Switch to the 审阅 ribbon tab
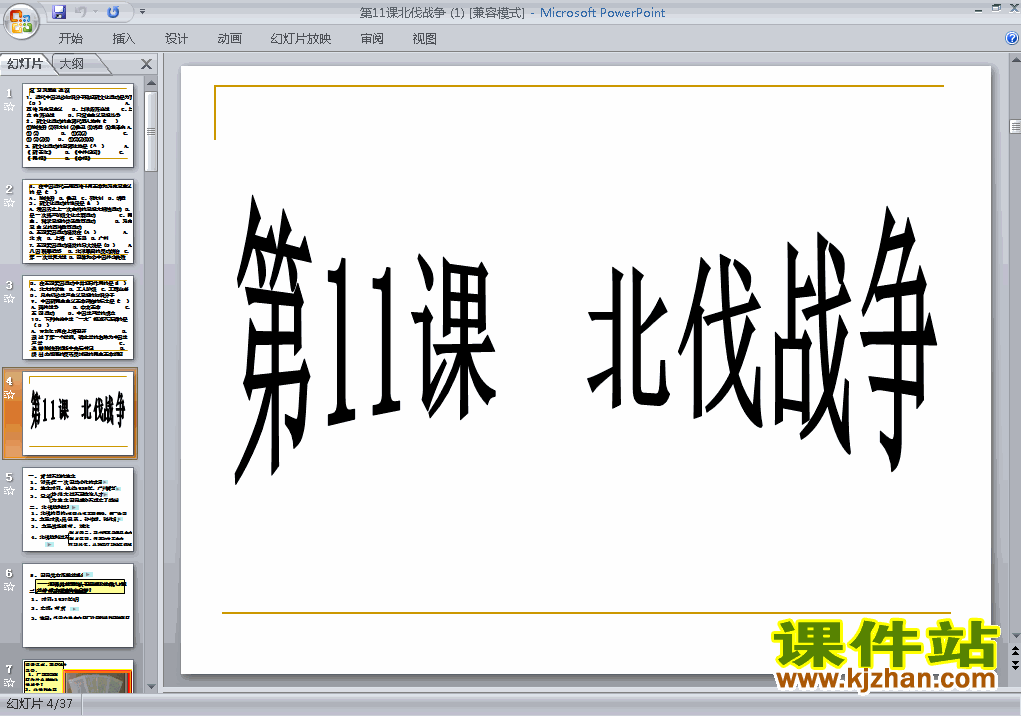This screenshot has height=716, width=1021. 372,38
